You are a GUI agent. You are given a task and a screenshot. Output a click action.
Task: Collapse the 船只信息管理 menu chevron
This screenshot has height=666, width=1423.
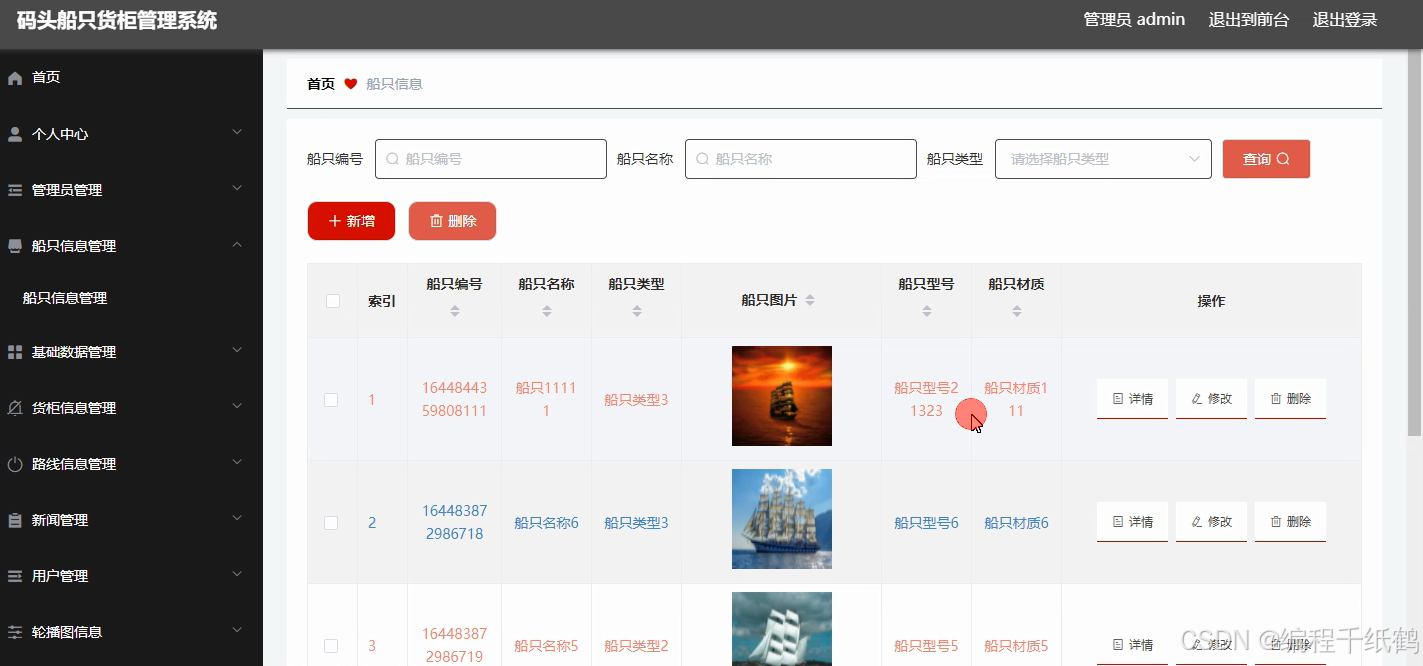tap(237, 244)
